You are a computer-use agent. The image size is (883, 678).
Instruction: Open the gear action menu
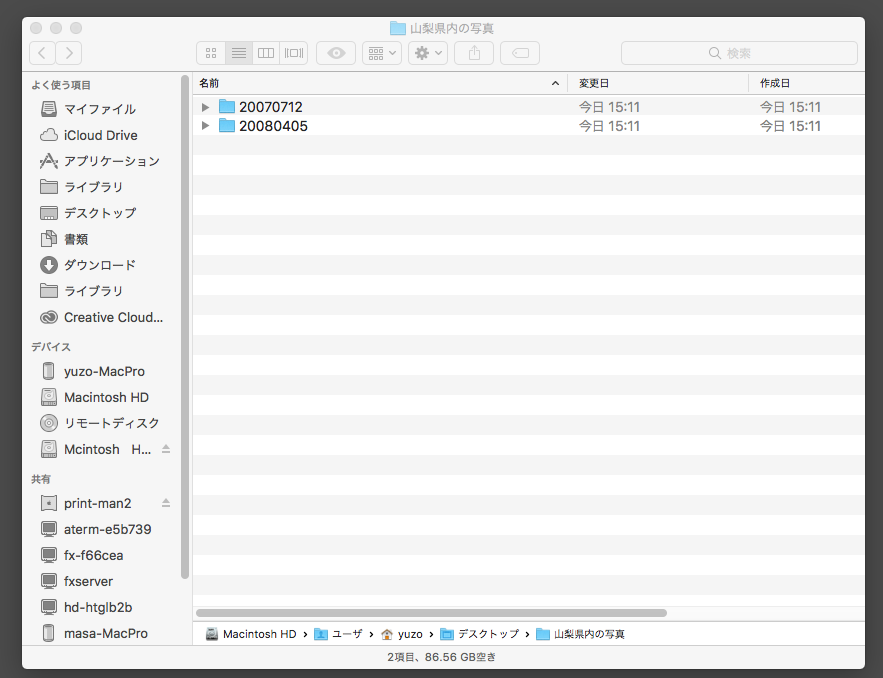coord(428,53)
